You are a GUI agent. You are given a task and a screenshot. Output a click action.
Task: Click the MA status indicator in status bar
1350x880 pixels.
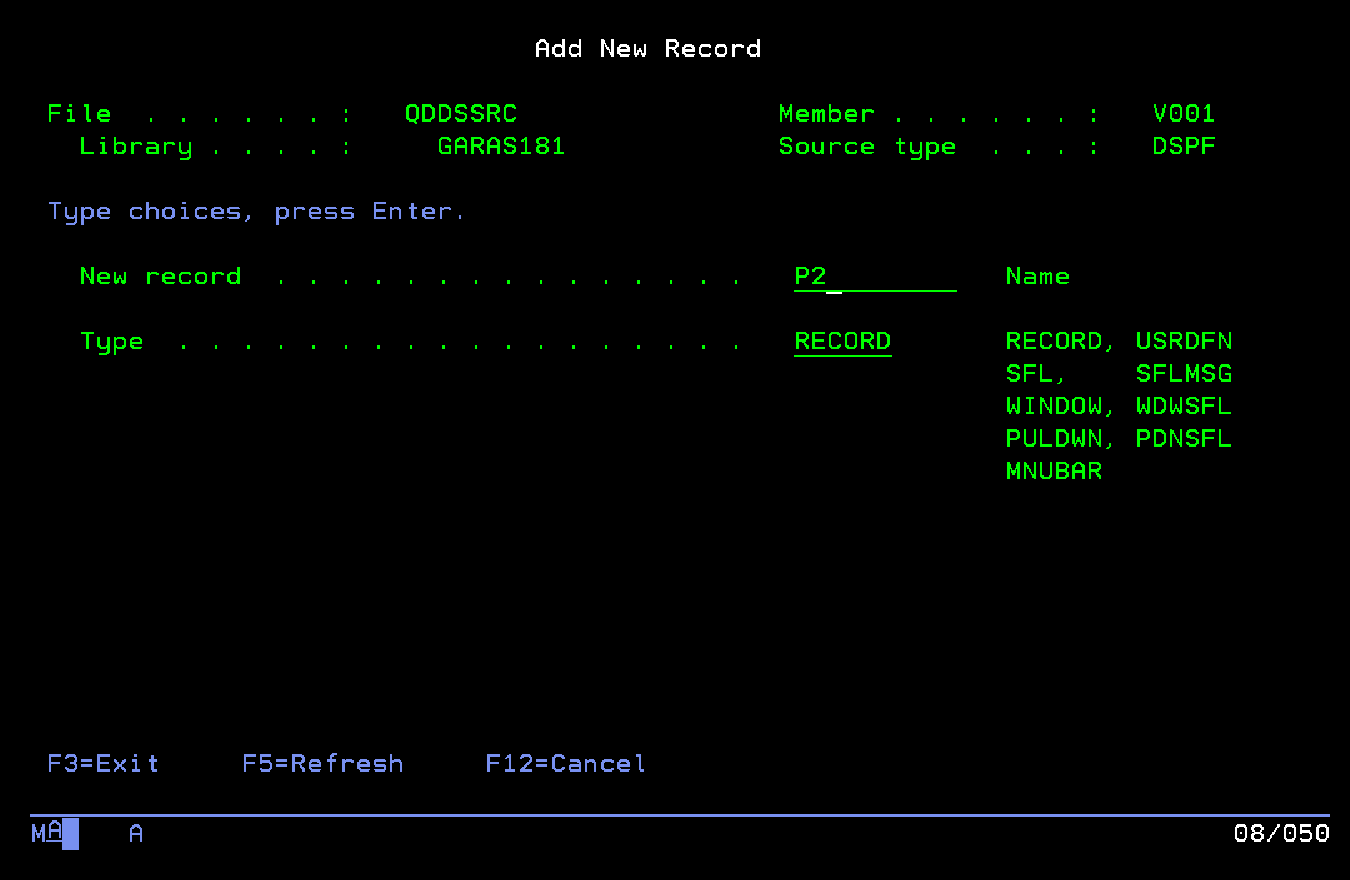pos(47,832)
